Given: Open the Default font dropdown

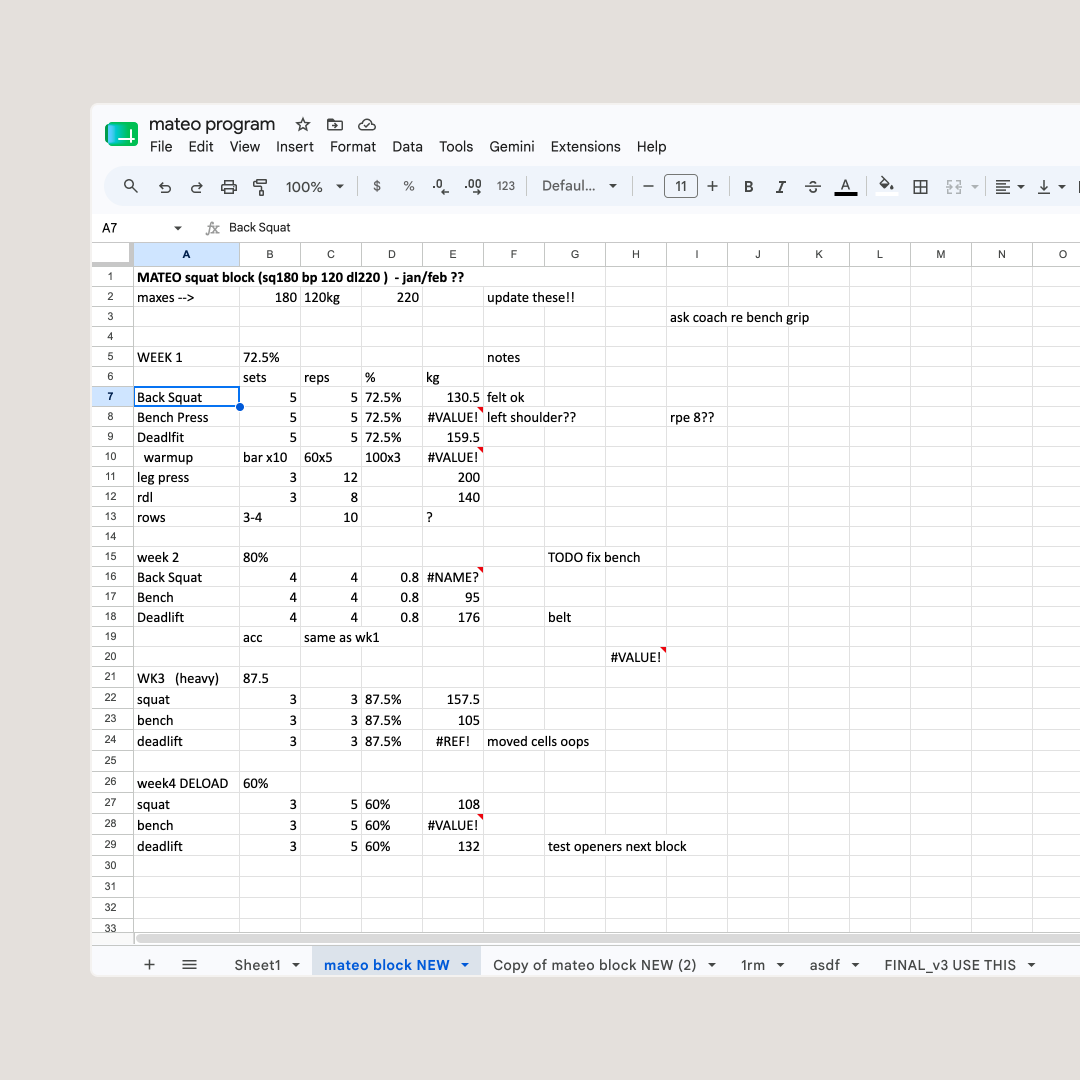Looking at the screenshot, I should click(x=579, y=186).
